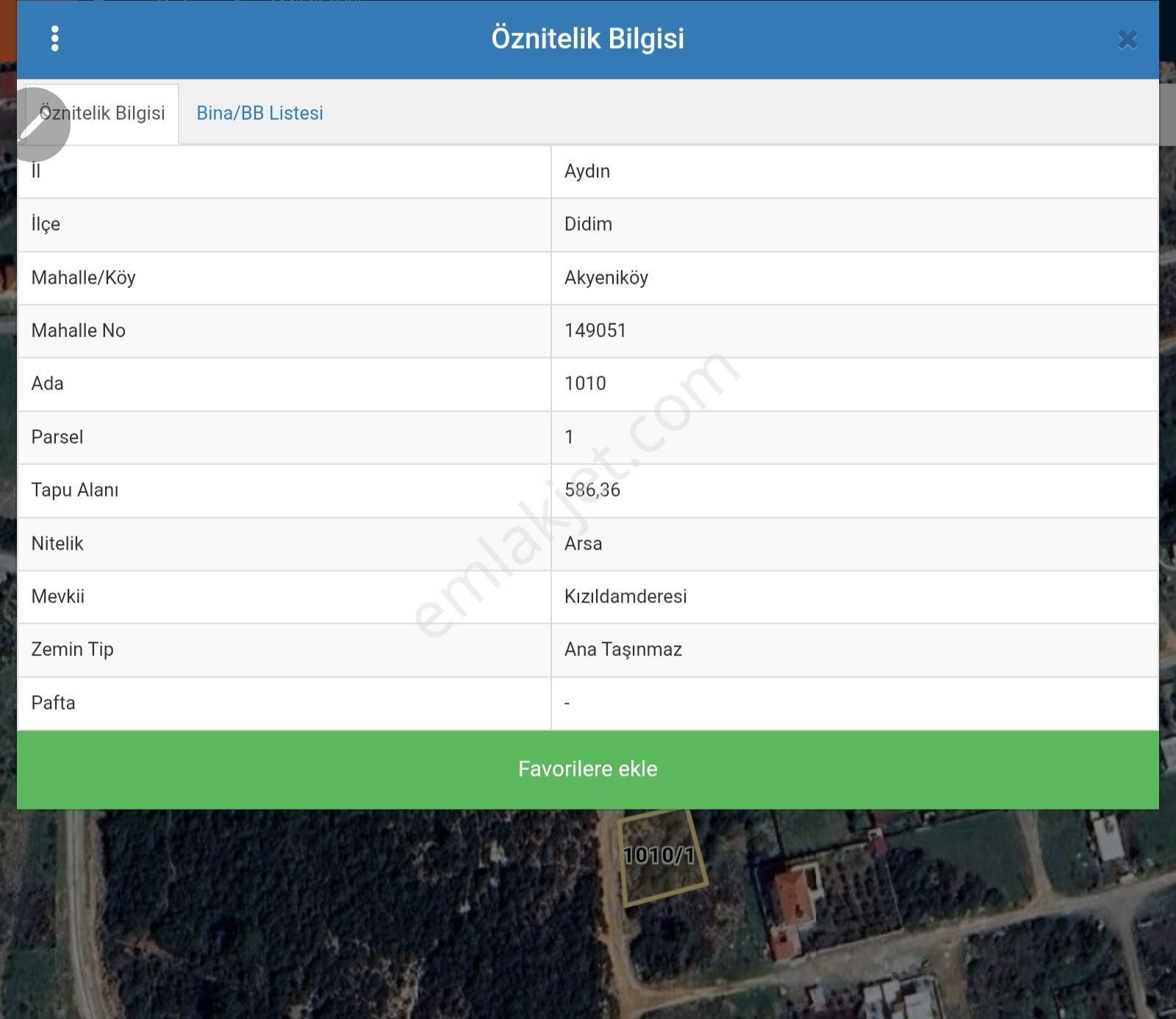Click the Tapu Alanı row label

[74, 490]
